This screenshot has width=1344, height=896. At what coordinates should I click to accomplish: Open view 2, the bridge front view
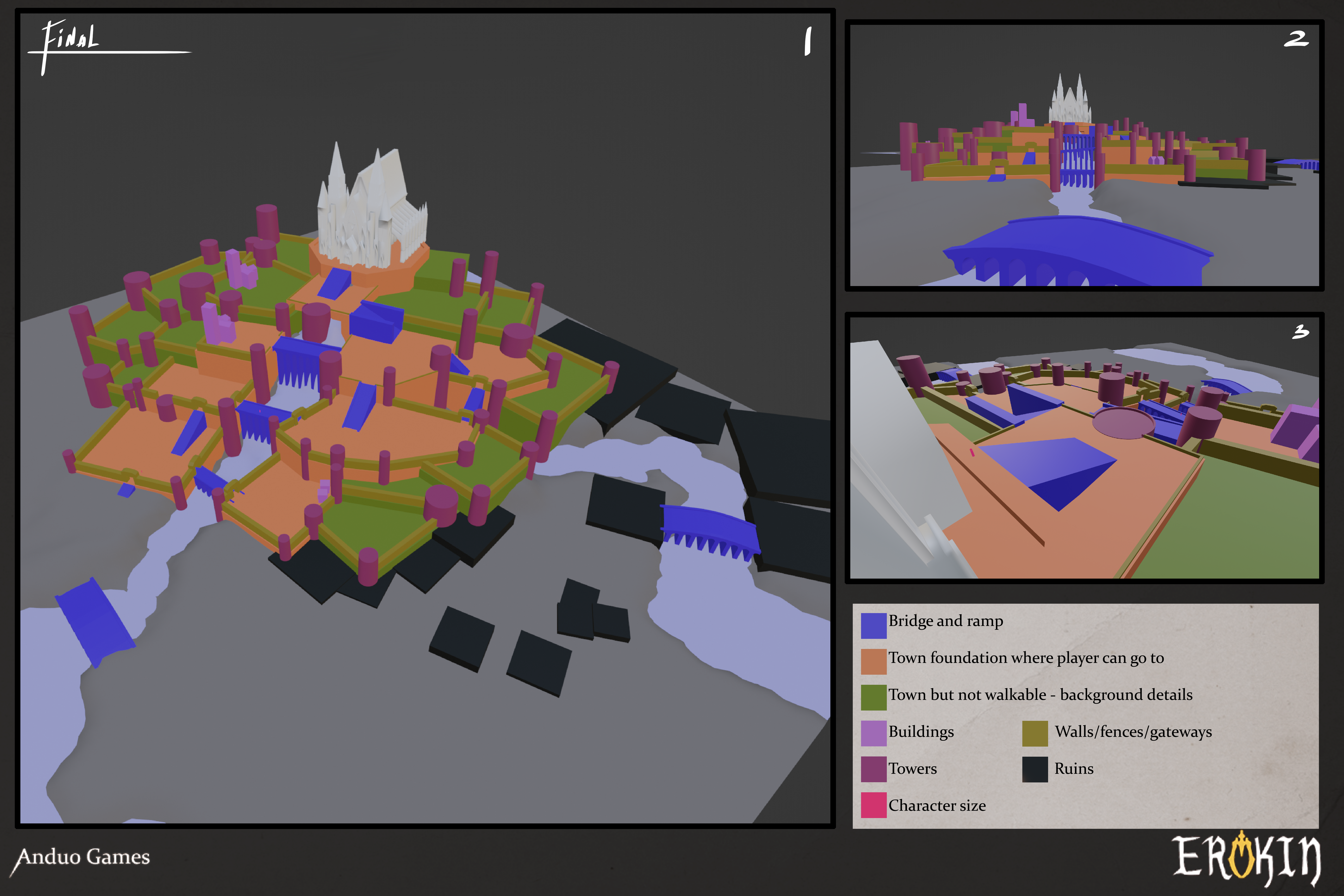click(1085, 155)
